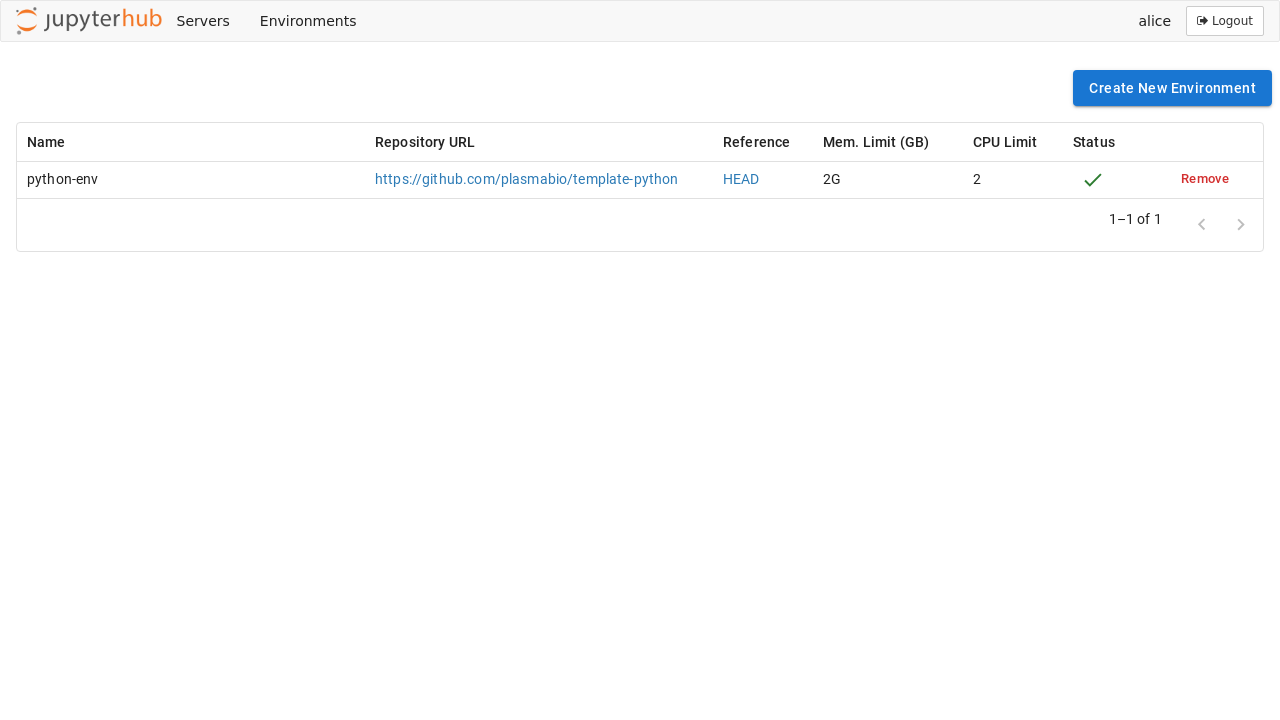Click the 2G memory limit cell

click(x=832, y=179)
